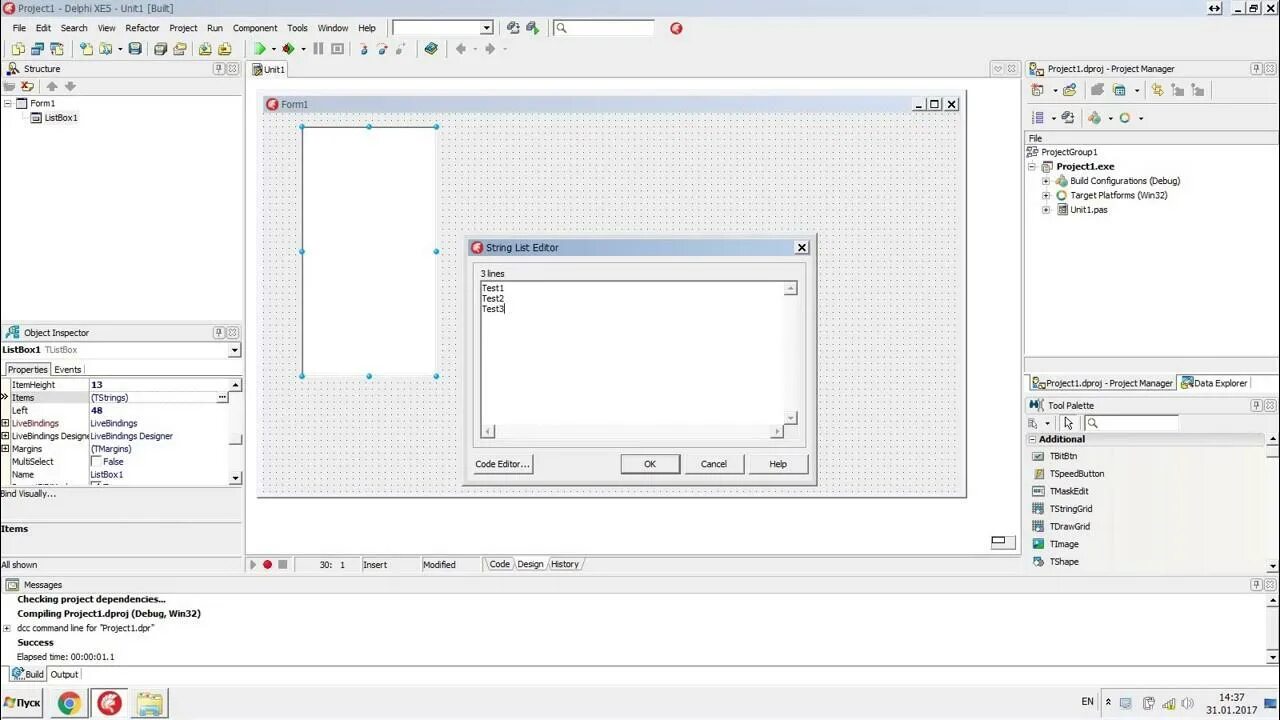This screenshot has width=1280, height=720.
Task: Click OK in String List Editor
Action: coord(650,464)
